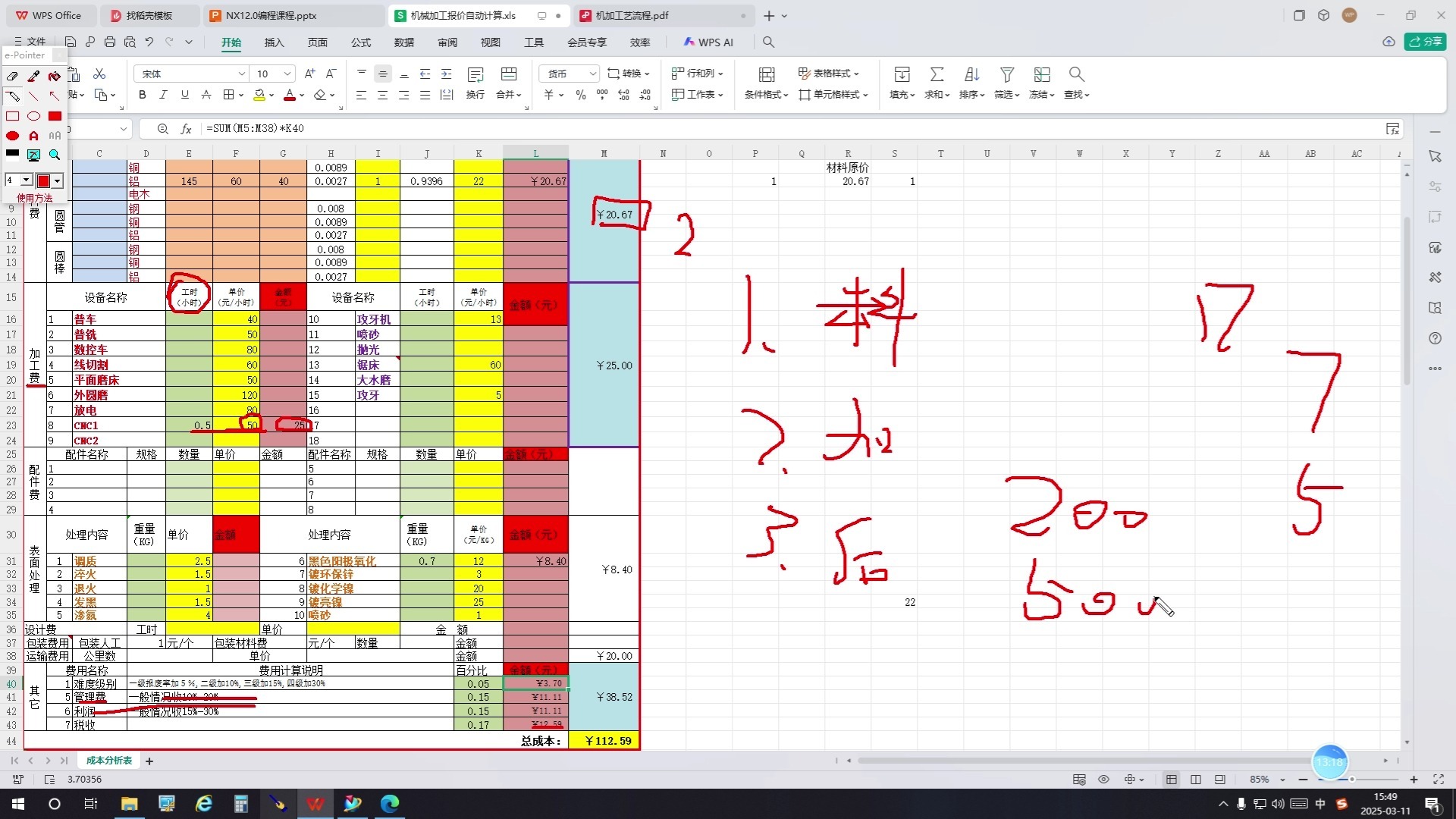This screenshot has height=819, width=1456.
Task: Expand the 货币 number format dropdown
Action: click(x=592, y=74)
